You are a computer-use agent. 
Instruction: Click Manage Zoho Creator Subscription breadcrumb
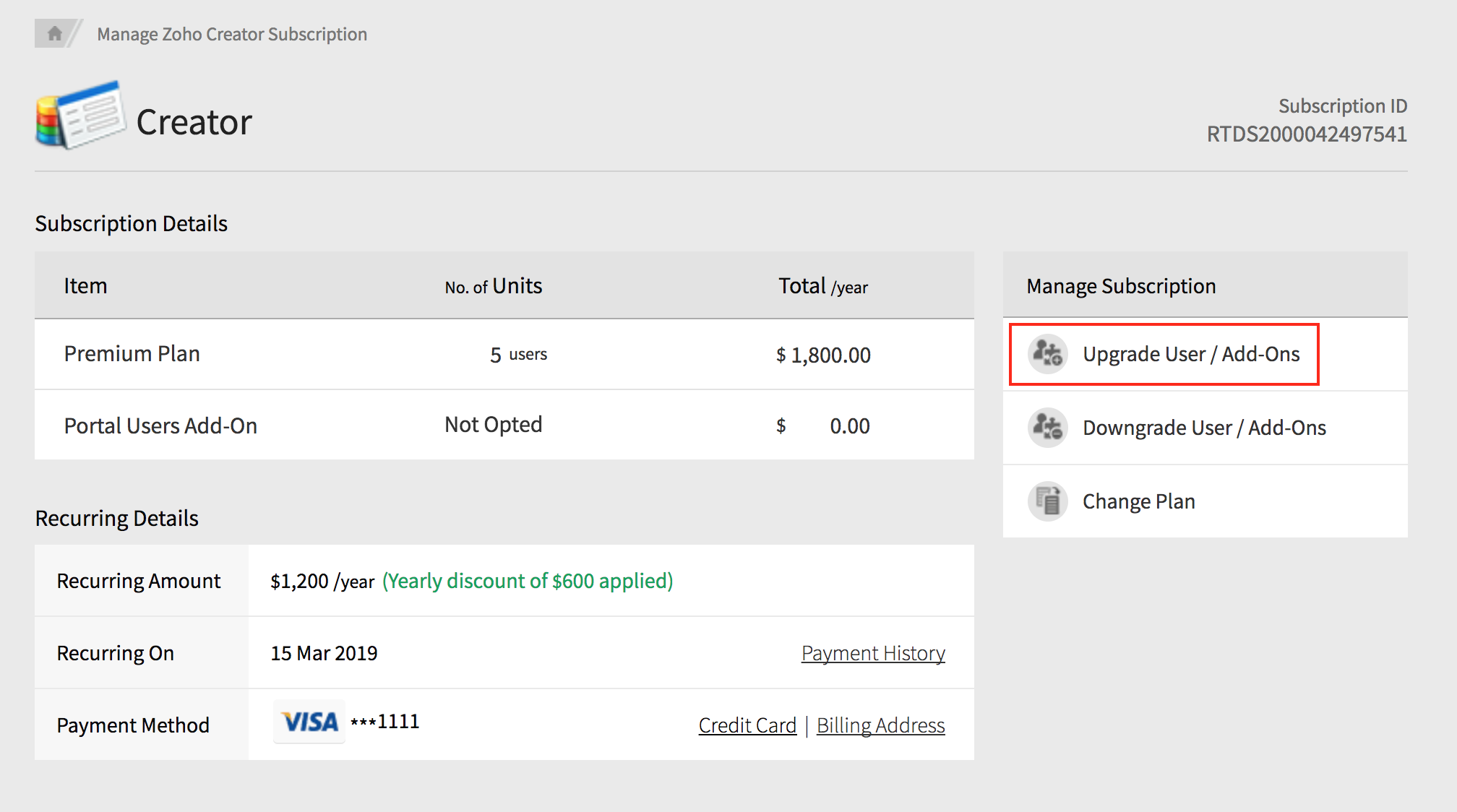[x=232, y=34]
